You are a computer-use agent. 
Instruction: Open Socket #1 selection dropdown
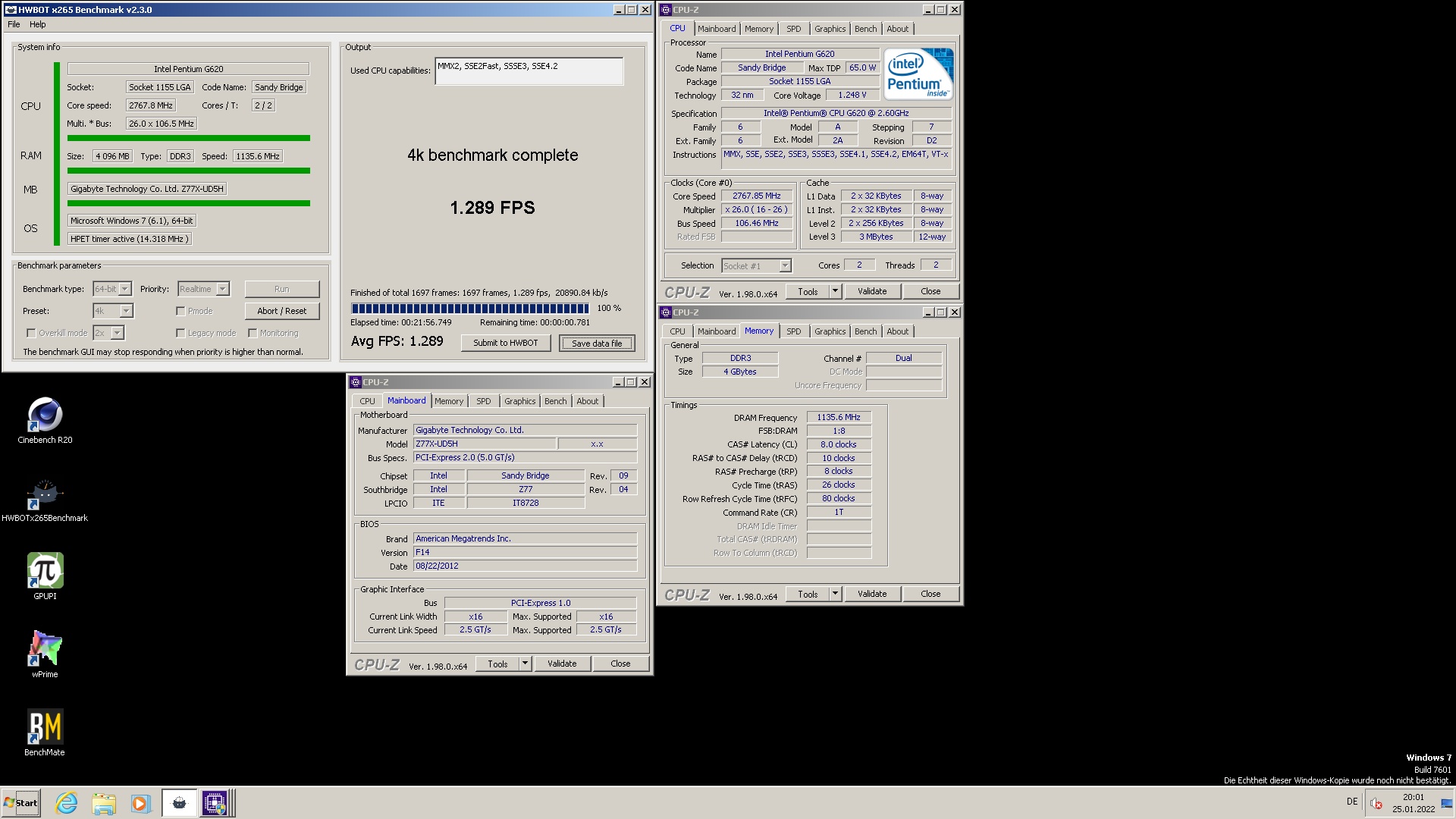coord(785,266)
